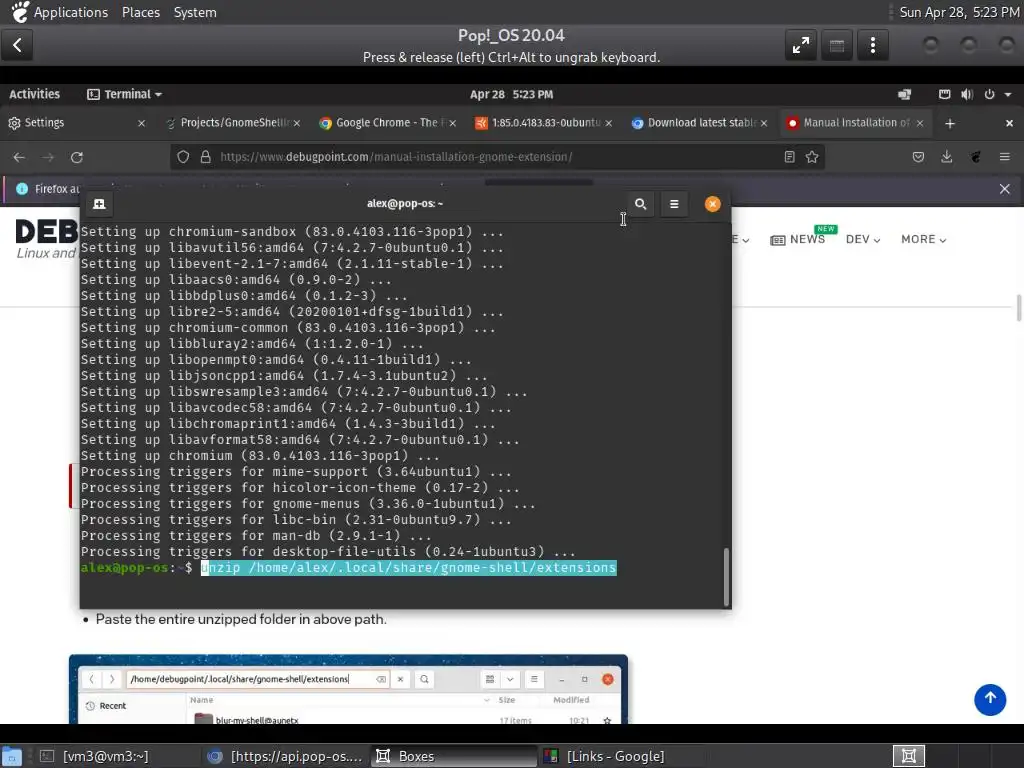Open the Boxes three-dot menu
The image size is (1024, 768).
click(x=872, y=45)
